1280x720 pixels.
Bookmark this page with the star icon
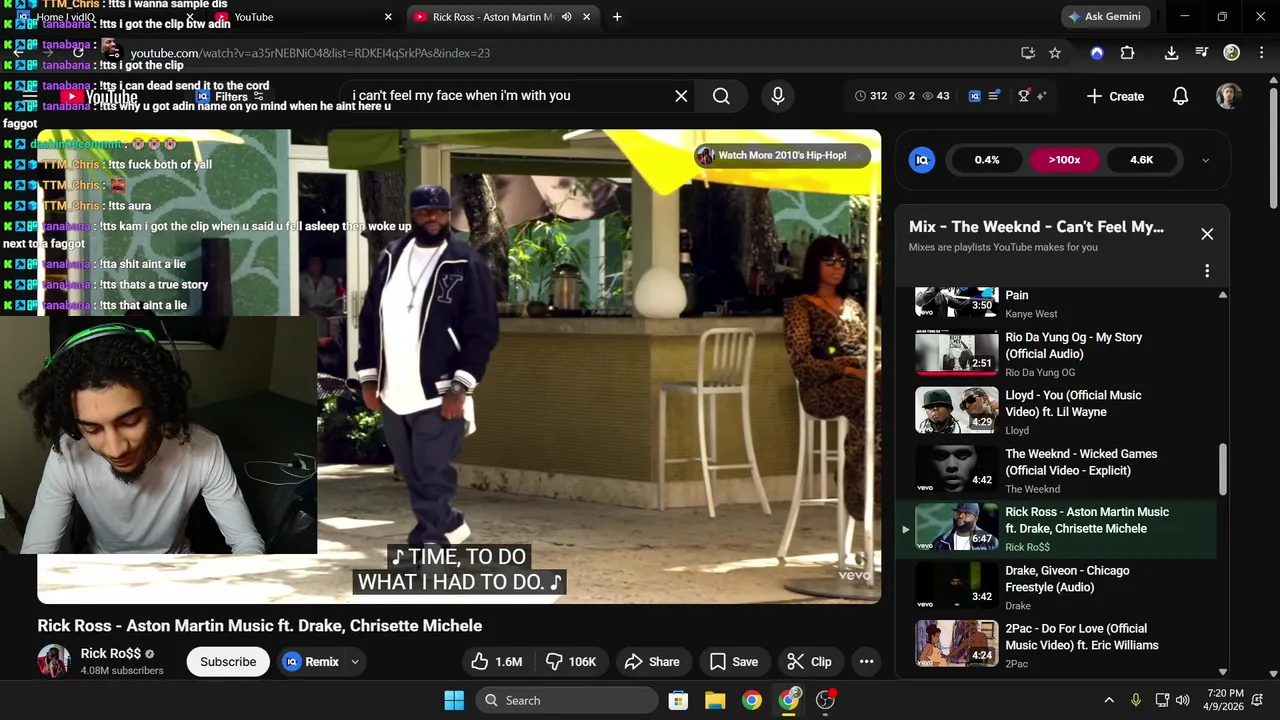pos(1055,53)
